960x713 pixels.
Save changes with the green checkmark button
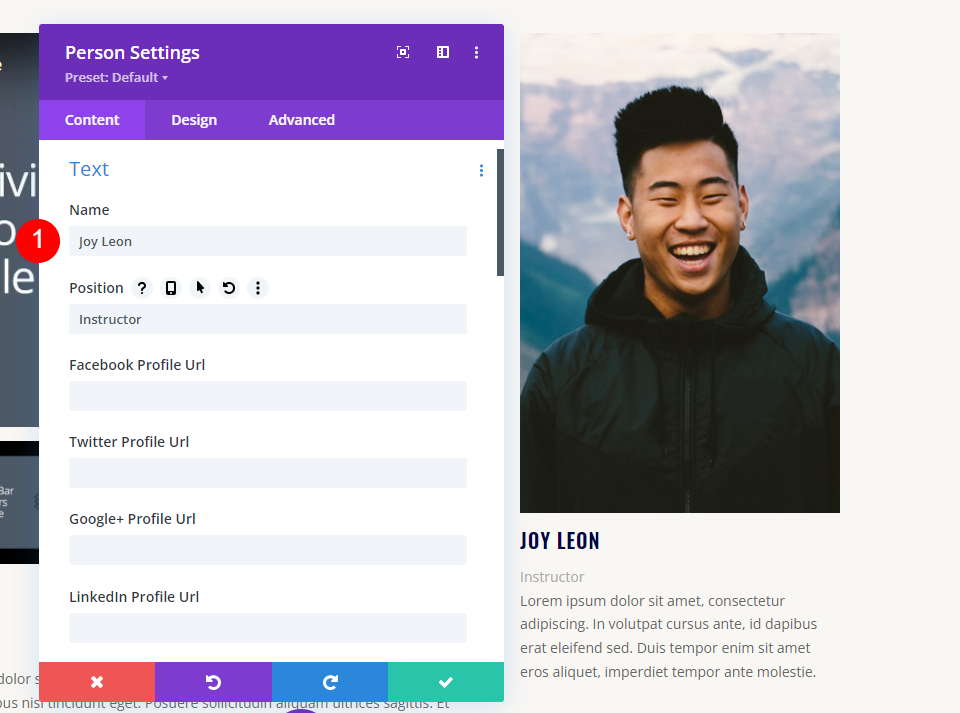click(x=446, y=682)
